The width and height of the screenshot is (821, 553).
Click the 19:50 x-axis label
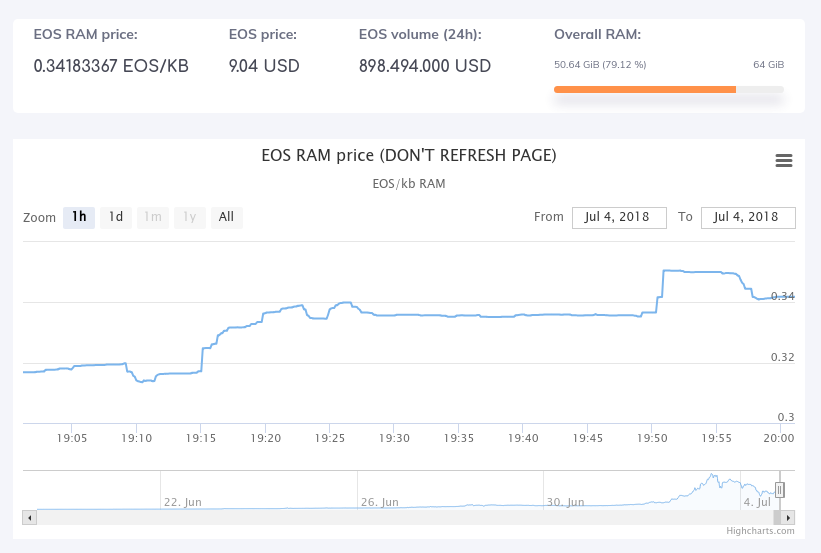point(652,438)
